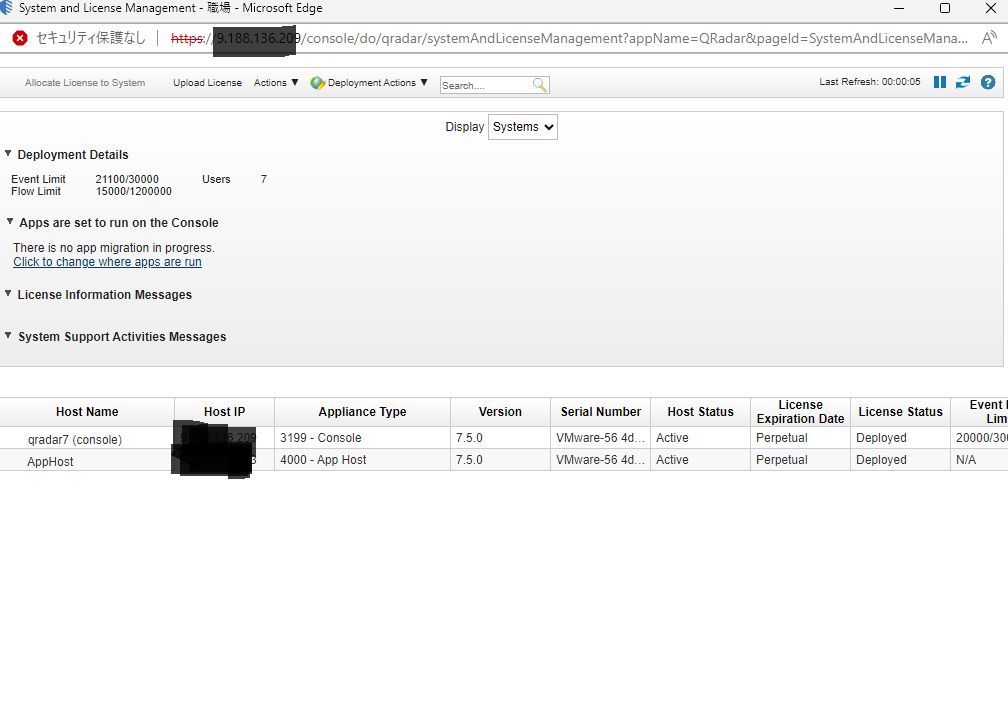Click Allocate License to System
Screen dimensions: 1008x703
(x=85, y=82)
